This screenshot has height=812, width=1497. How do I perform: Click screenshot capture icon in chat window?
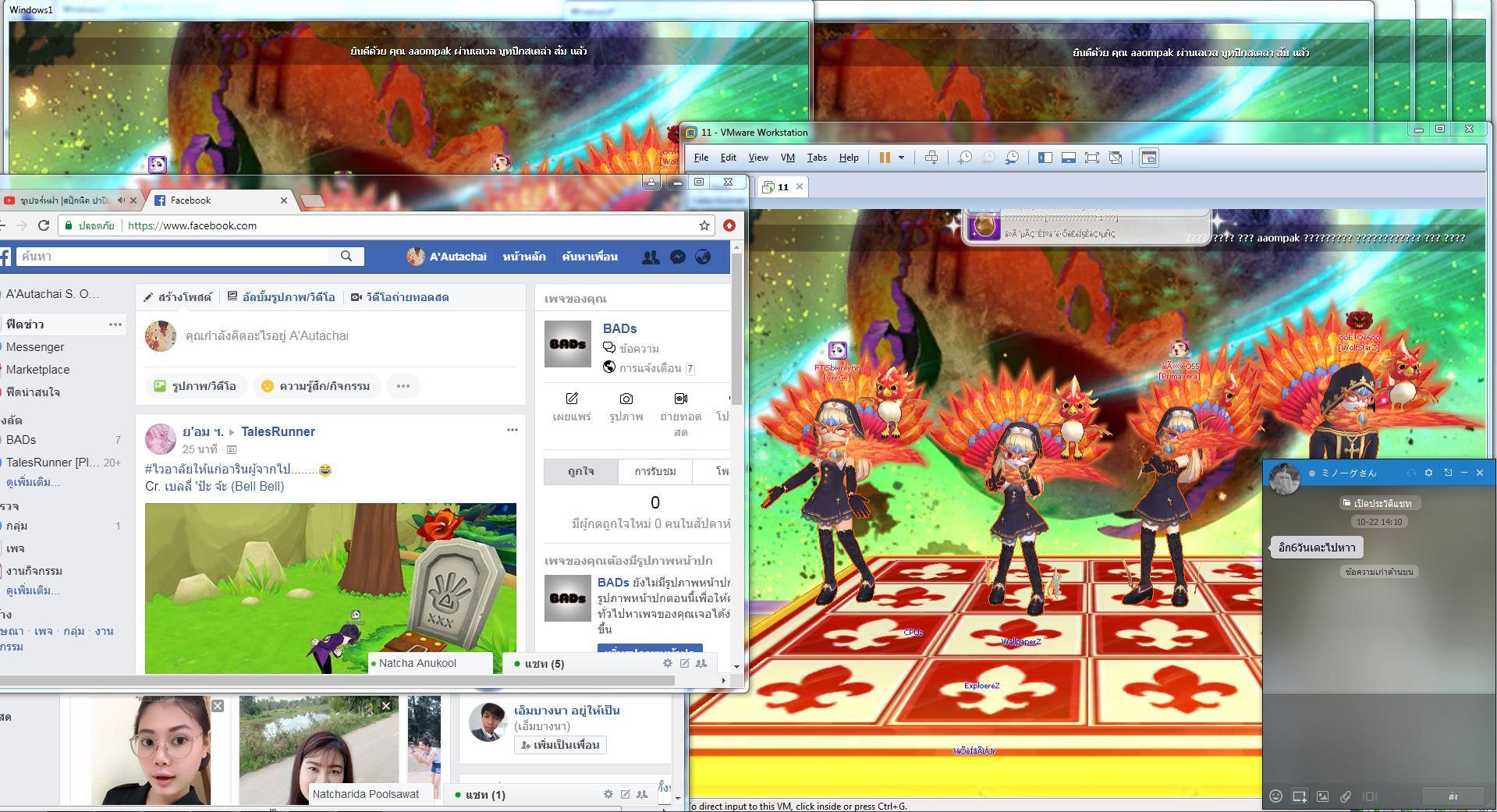tap(1299, 796)
